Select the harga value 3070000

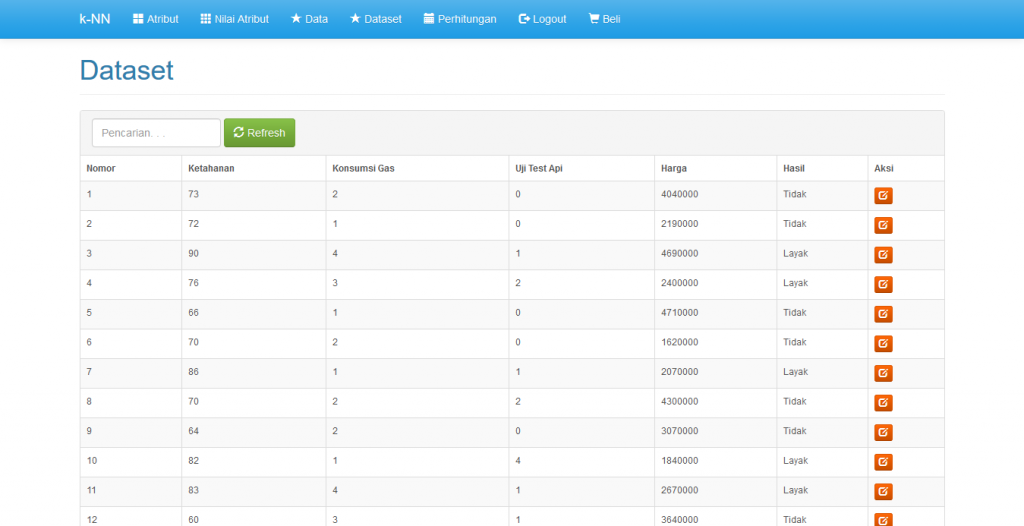pos(679,431)
